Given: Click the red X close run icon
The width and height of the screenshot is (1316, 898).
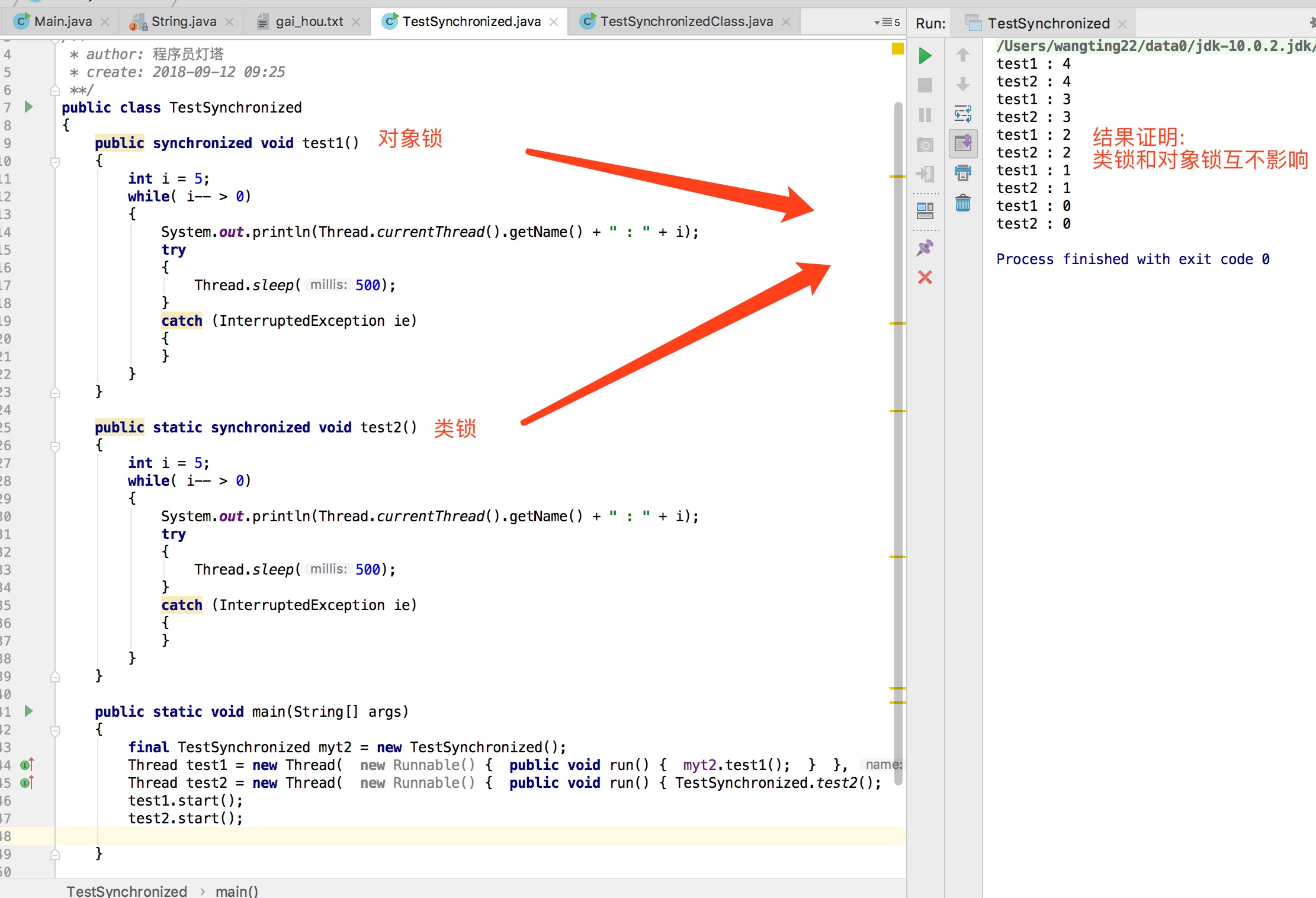Looking at the screenshot, I should coord(925,277).
